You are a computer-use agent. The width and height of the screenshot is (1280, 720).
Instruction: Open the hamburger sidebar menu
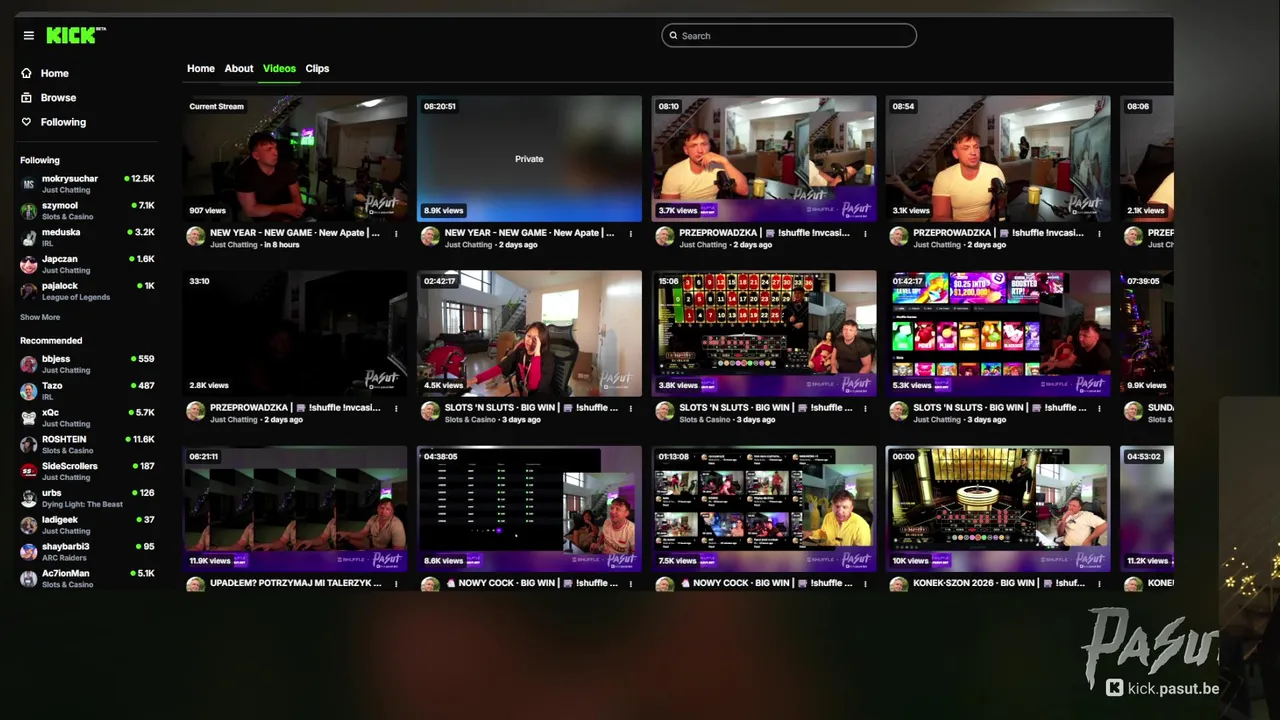[28, 35]
